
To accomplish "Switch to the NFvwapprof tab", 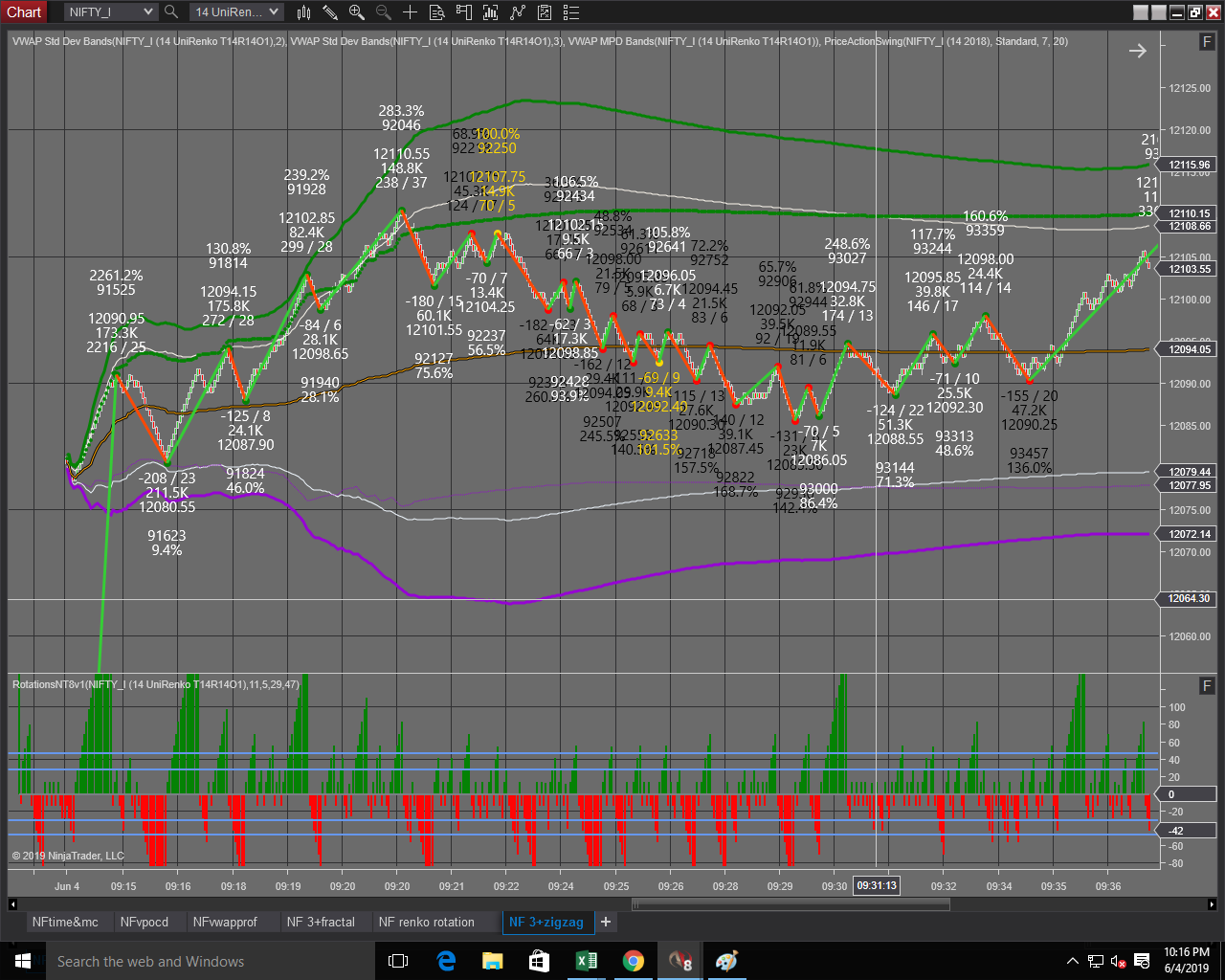I will pyautogui.click(x=225, y=923).
